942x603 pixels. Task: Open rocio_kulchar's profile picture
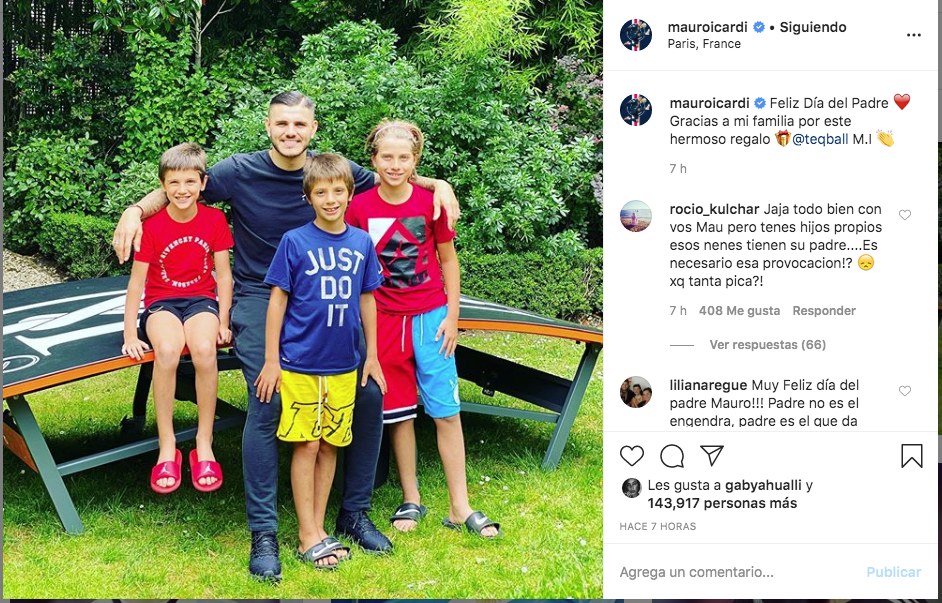pyautogui.click(x=636, y=216)
